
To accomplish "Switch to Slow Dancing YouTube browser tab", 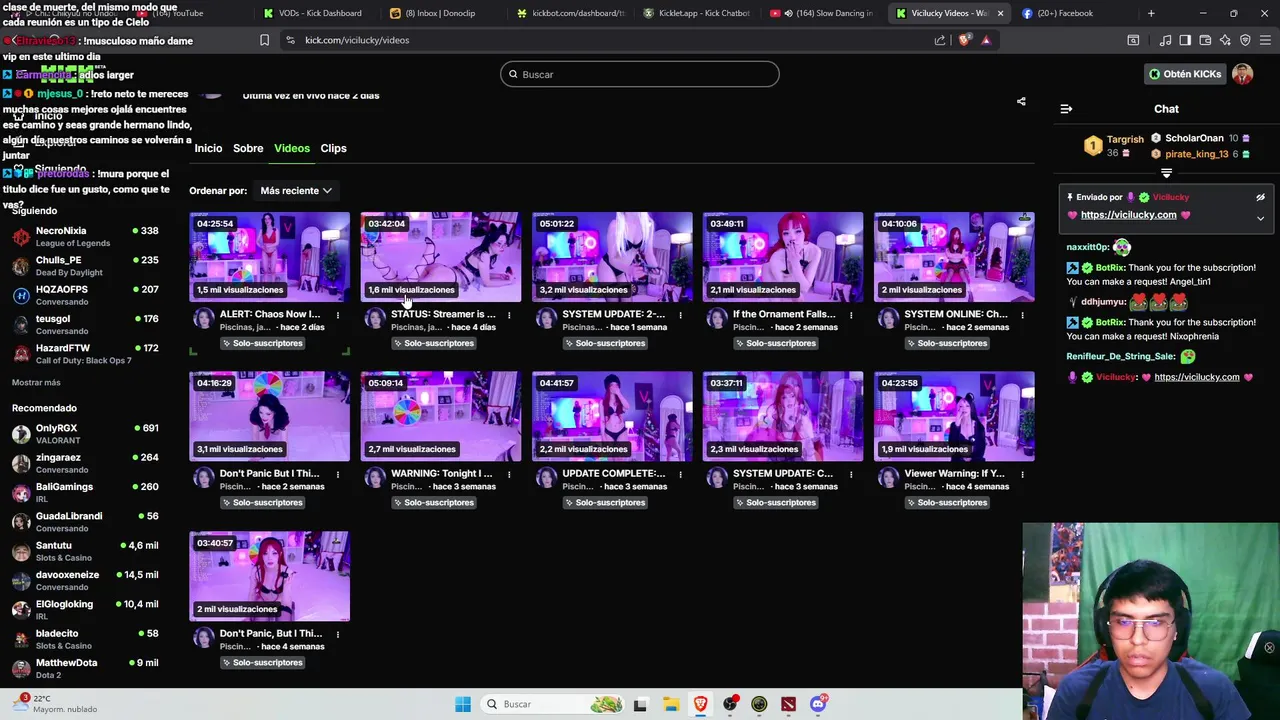I will (824, 13).
